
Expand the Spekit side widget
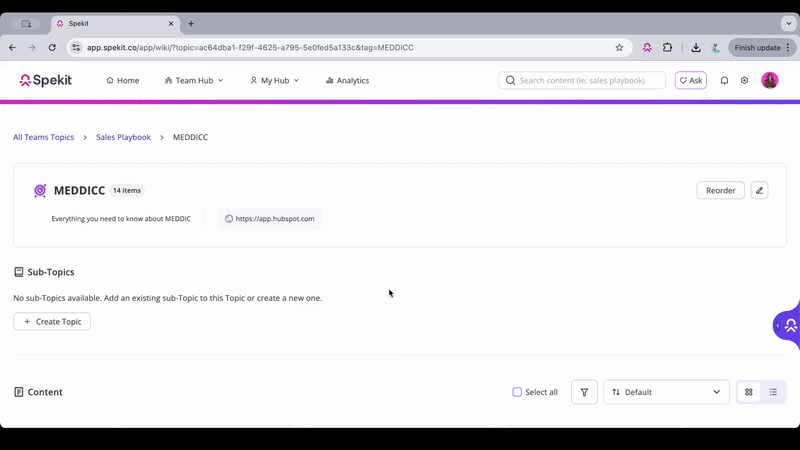pyautogui.click(x=787, y=326)
